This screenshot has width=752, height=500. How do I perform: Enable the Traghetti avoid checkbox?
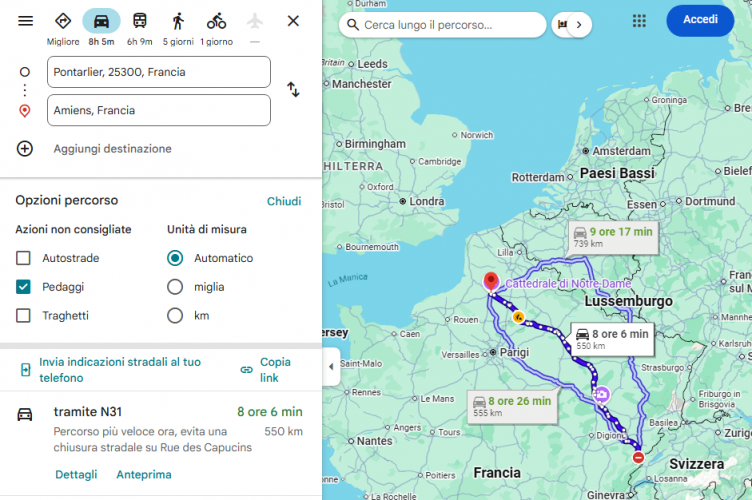(x=23, y=315)
